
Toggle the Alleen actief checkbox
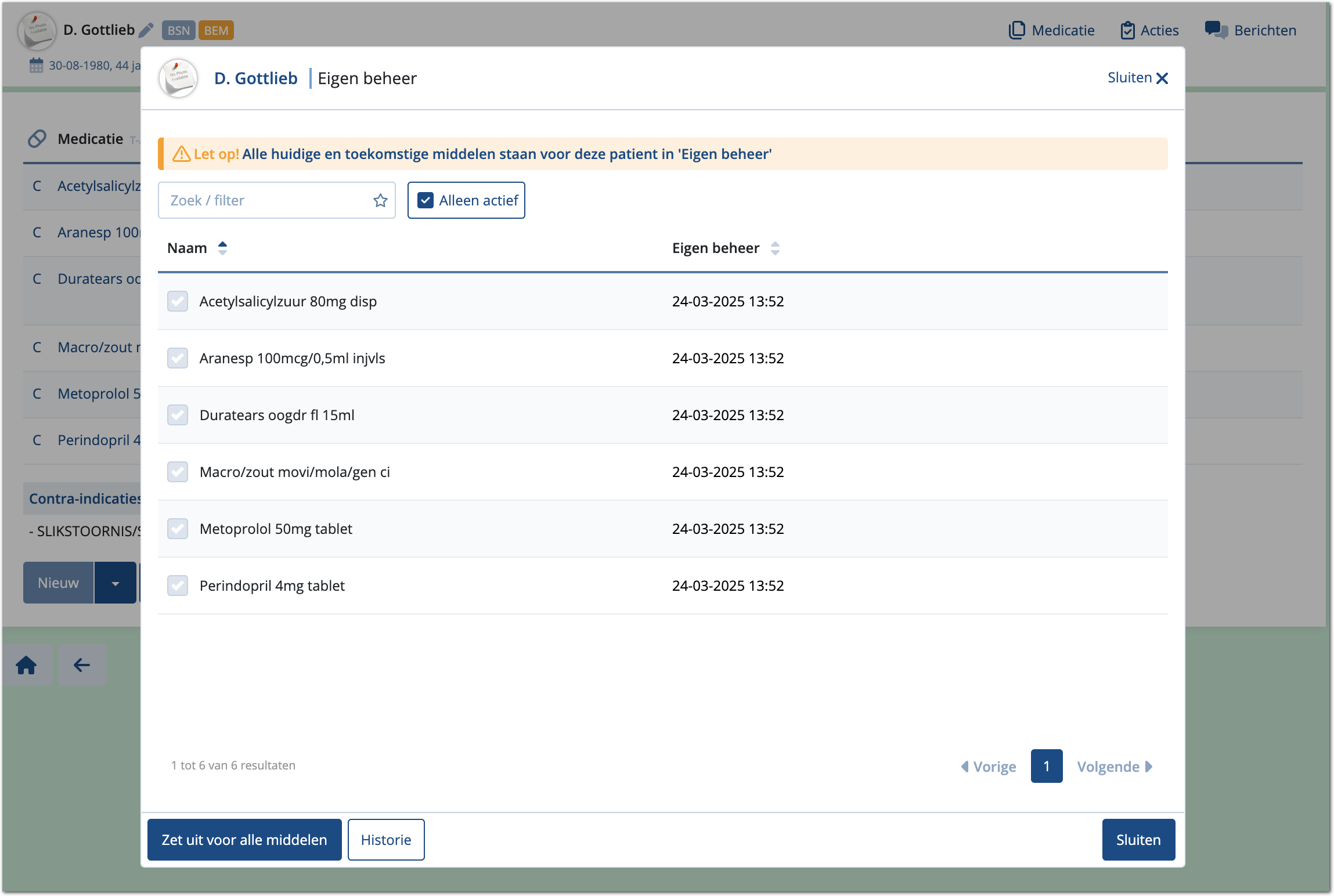click(x=426, y=201)
